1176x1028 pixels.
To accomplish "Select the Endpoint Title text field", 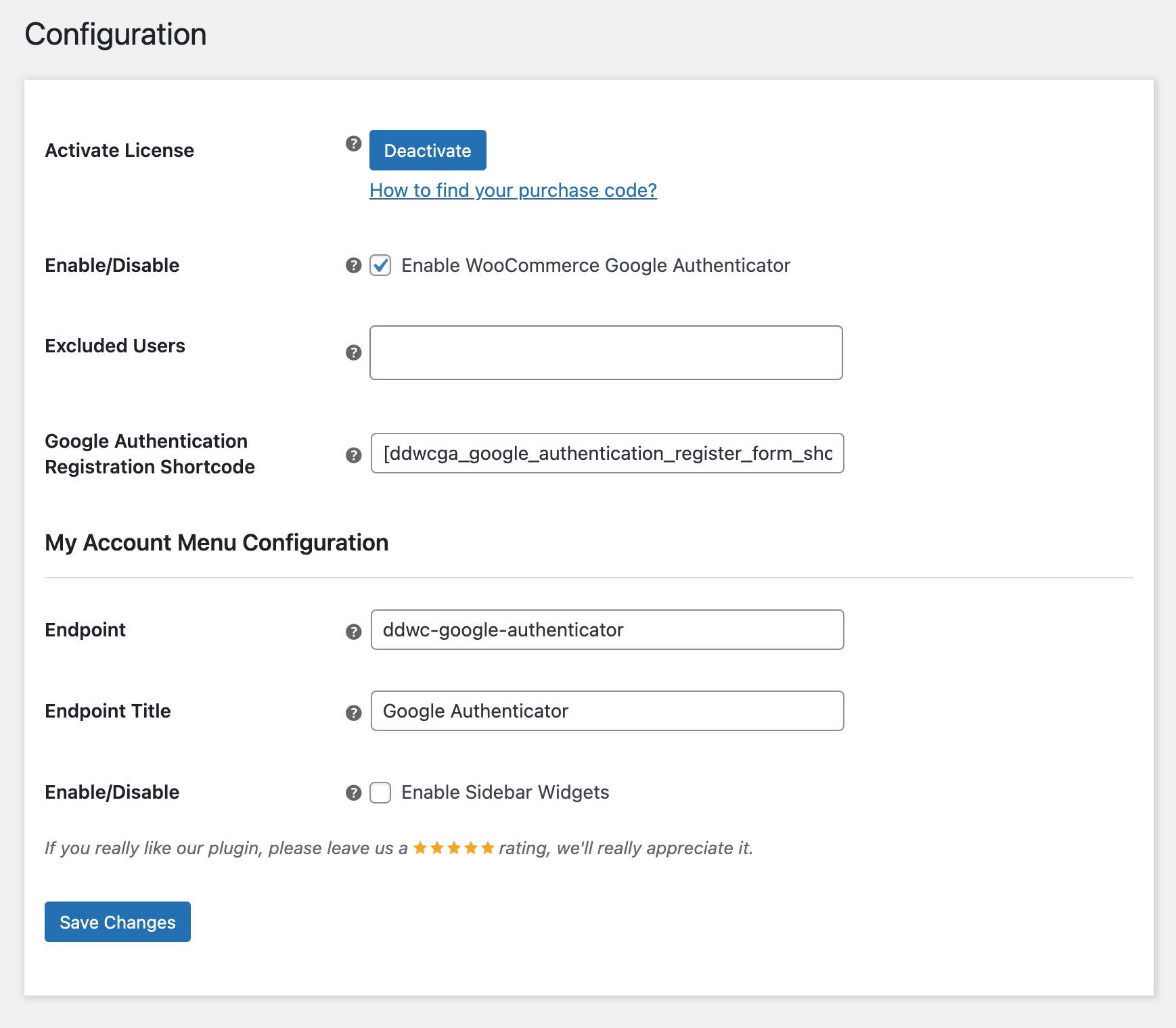I will click(607, 711).
